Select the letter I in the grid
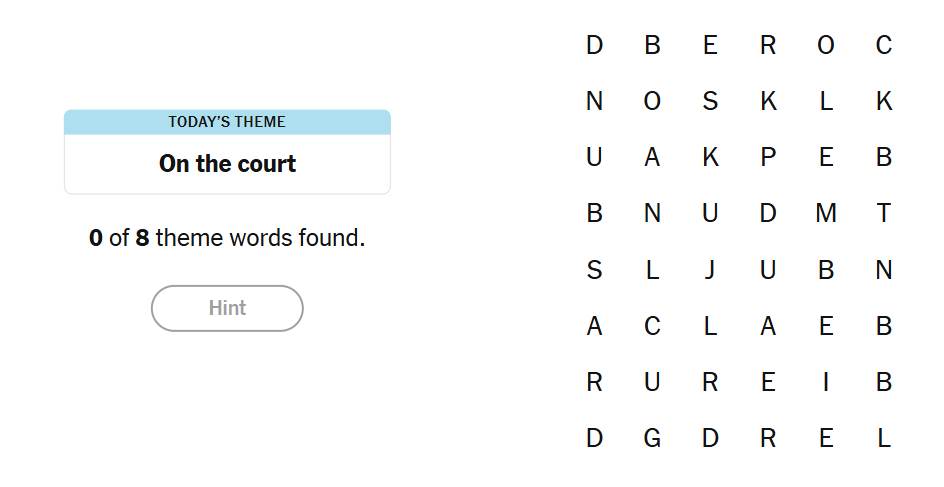The width and height of the screenshot is (944, 487). coord(826,382)
